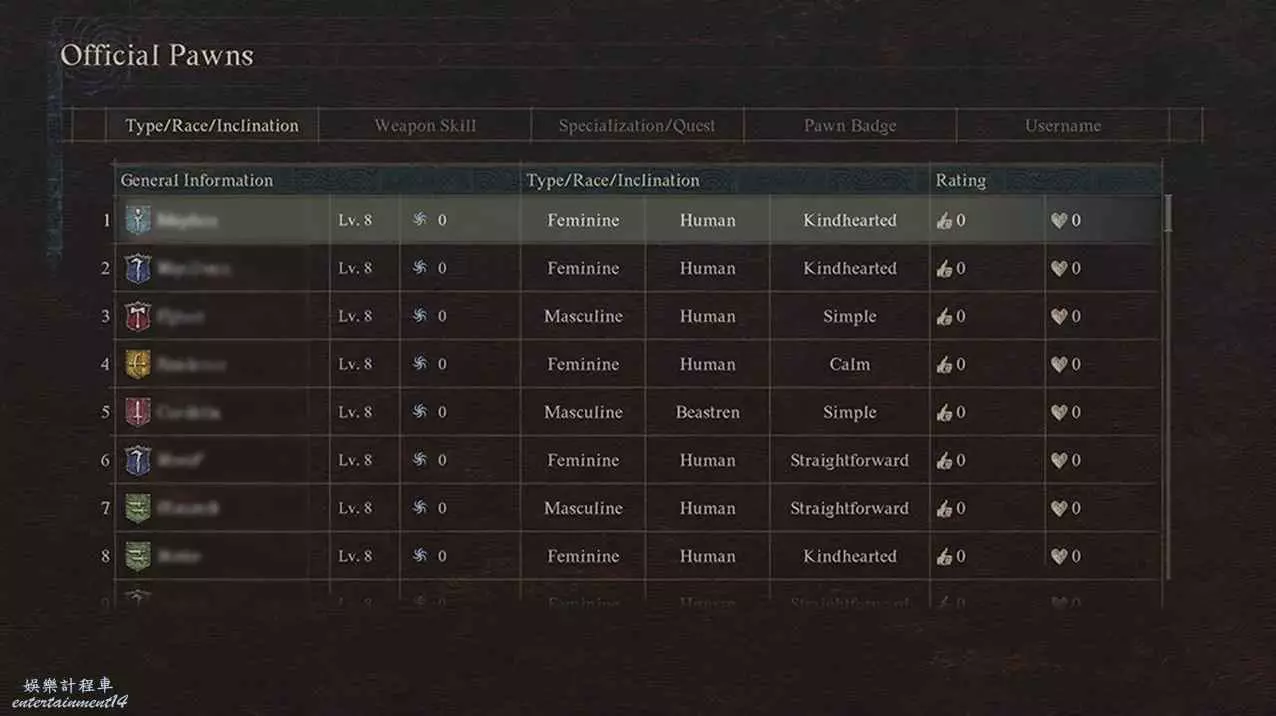Click the yellow vocation badge in row 4
This screenshot has width=1276, height=716.
[138, 364]
